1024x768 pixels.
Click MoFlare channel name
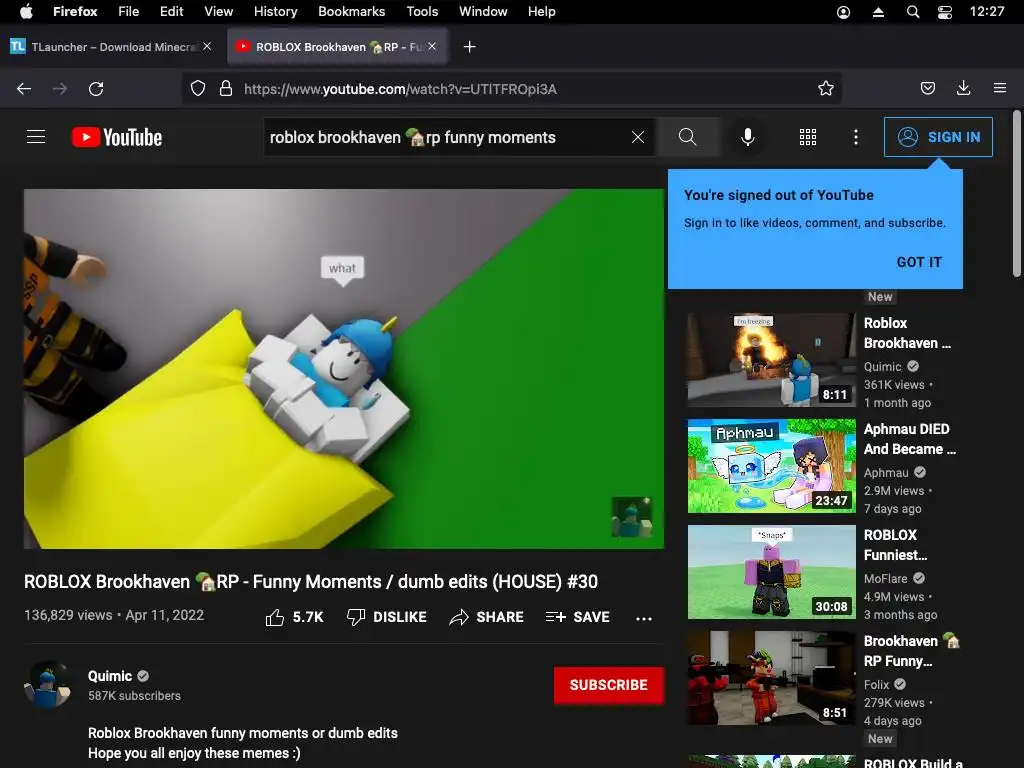[x=886, y=579]
